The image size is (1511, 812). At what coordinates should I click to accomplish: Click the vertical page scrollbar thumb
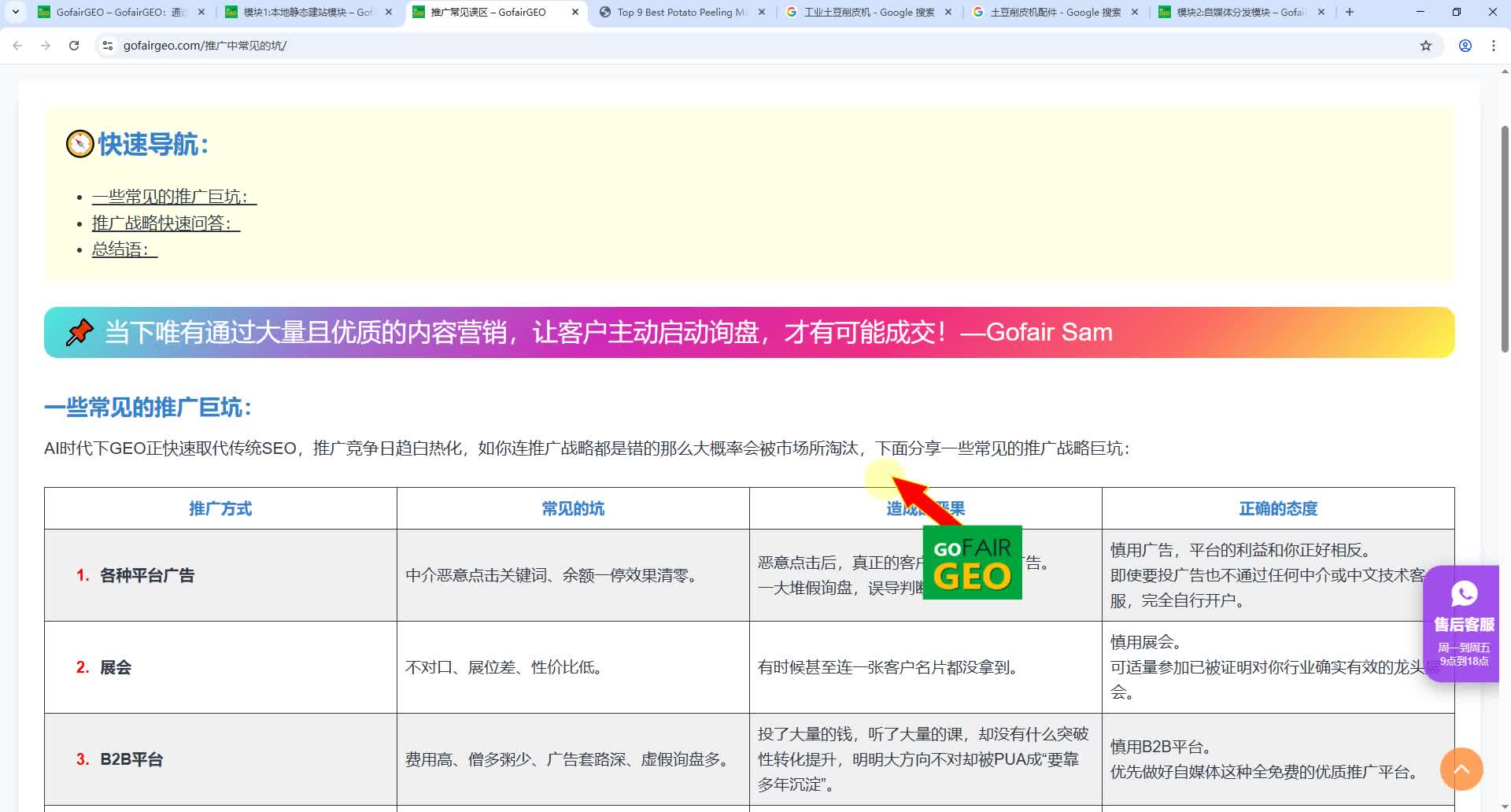click(1505, 236)
